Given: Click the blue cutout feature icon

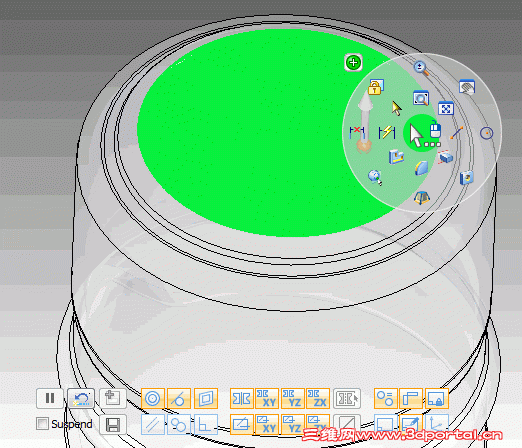Looking at the screenshot, I should (x=396, y=157).
